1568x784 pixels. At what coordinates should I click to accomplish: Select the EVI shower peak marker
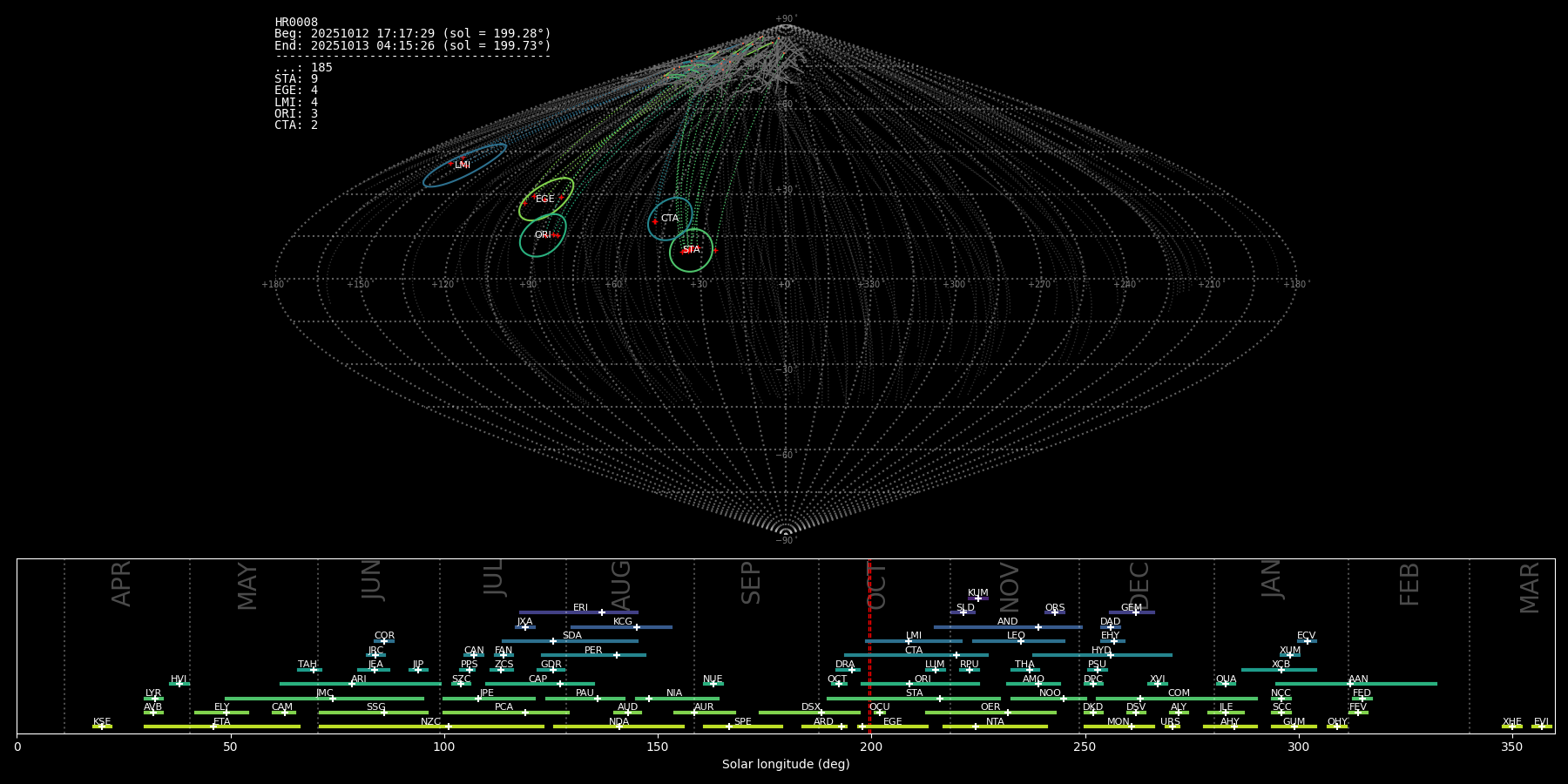coord(1541,727)
